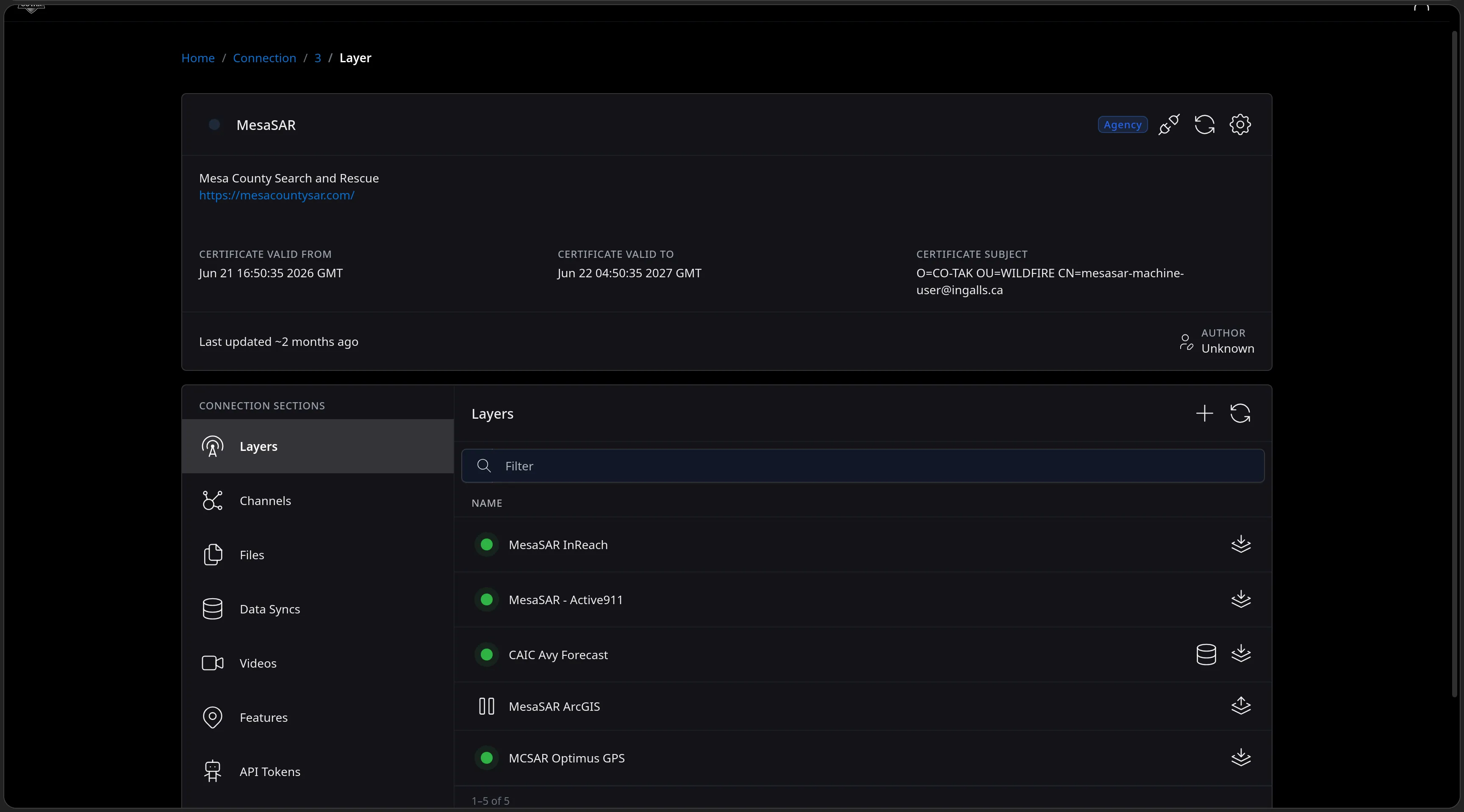Refresh the Layers list

[x=1240, y=413]
